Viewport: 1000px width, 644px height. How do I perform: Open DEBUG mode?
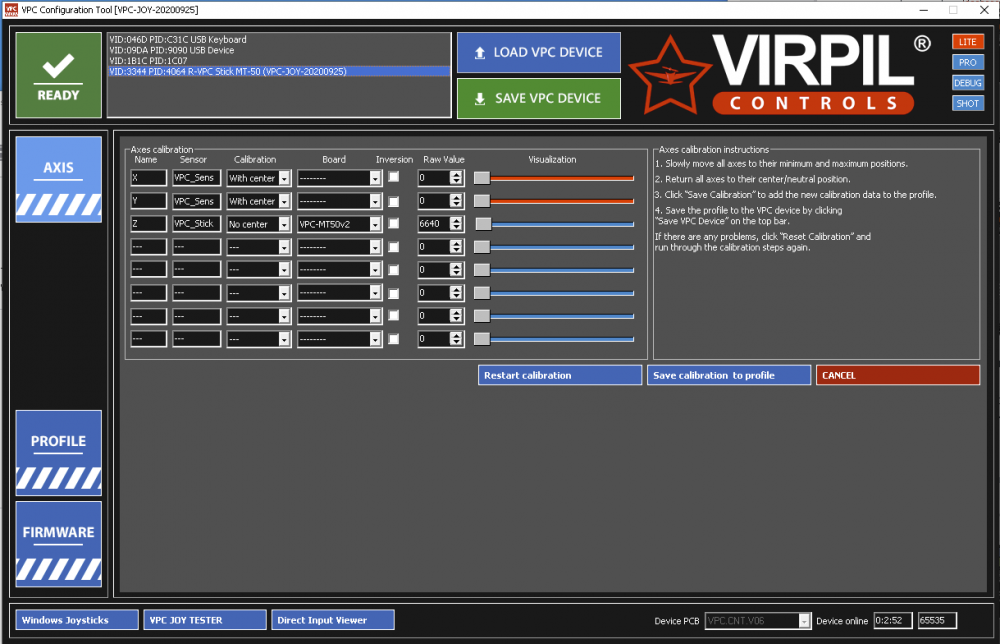(967, 83)
